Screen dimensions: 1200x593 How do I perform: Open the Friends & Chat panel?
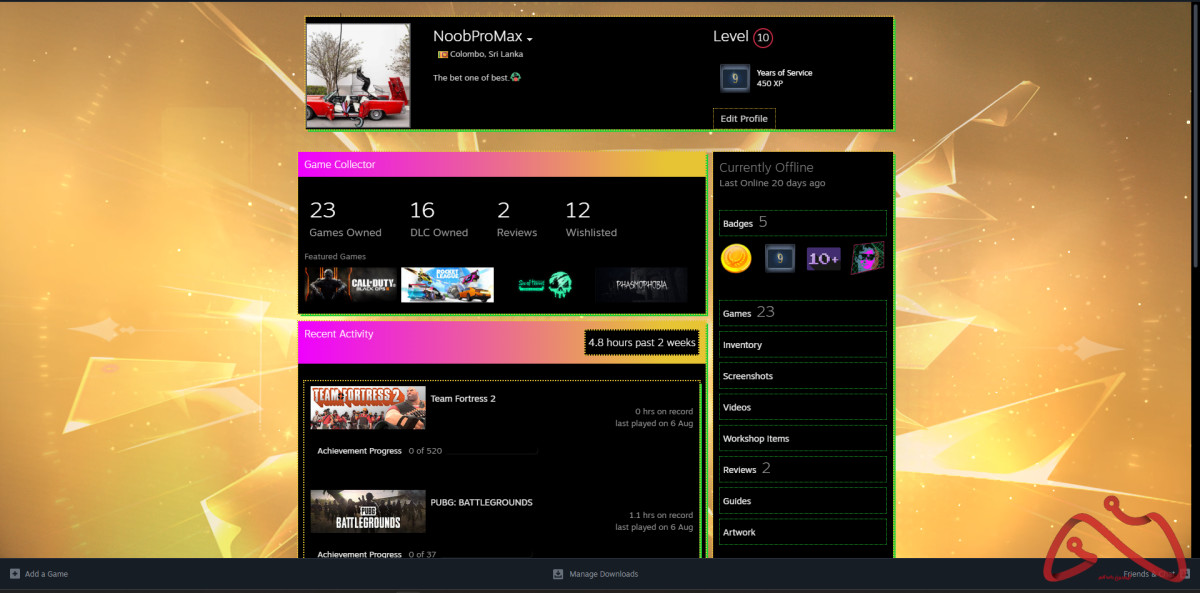(1156, 574)
